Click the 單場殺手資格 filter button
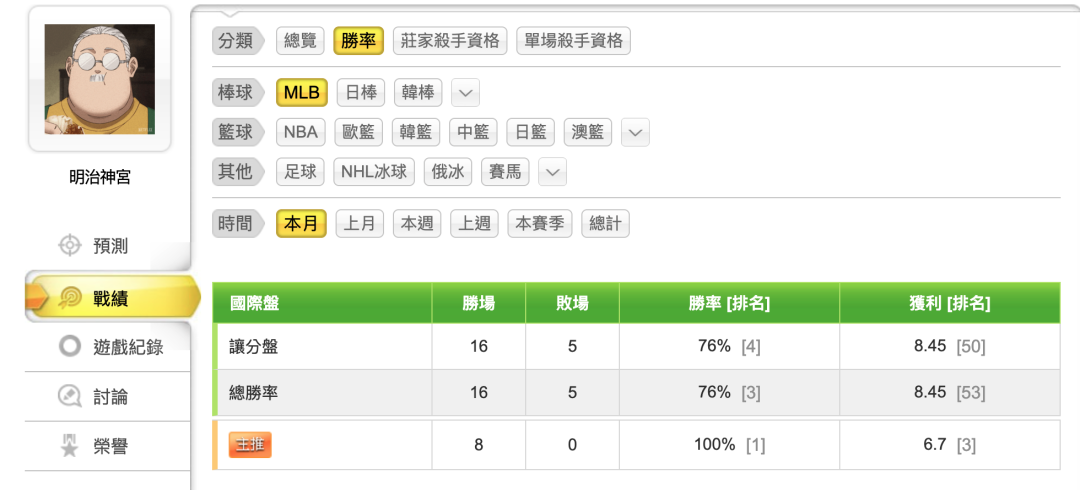Screen dimensions: 1080x490 (x=573, y=41)
